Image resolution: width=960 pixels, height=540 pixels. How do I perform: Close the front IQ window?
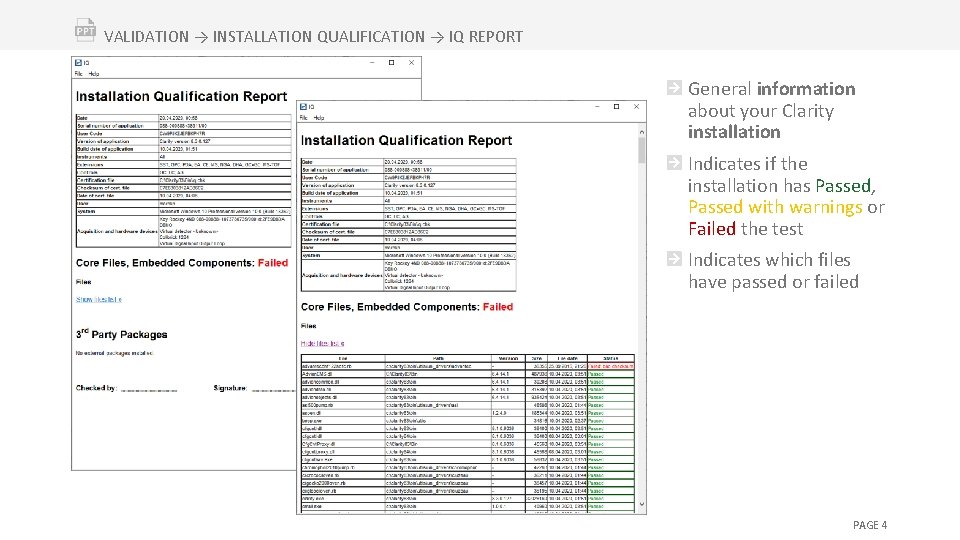pyautogui.click(x=637, y=107)
